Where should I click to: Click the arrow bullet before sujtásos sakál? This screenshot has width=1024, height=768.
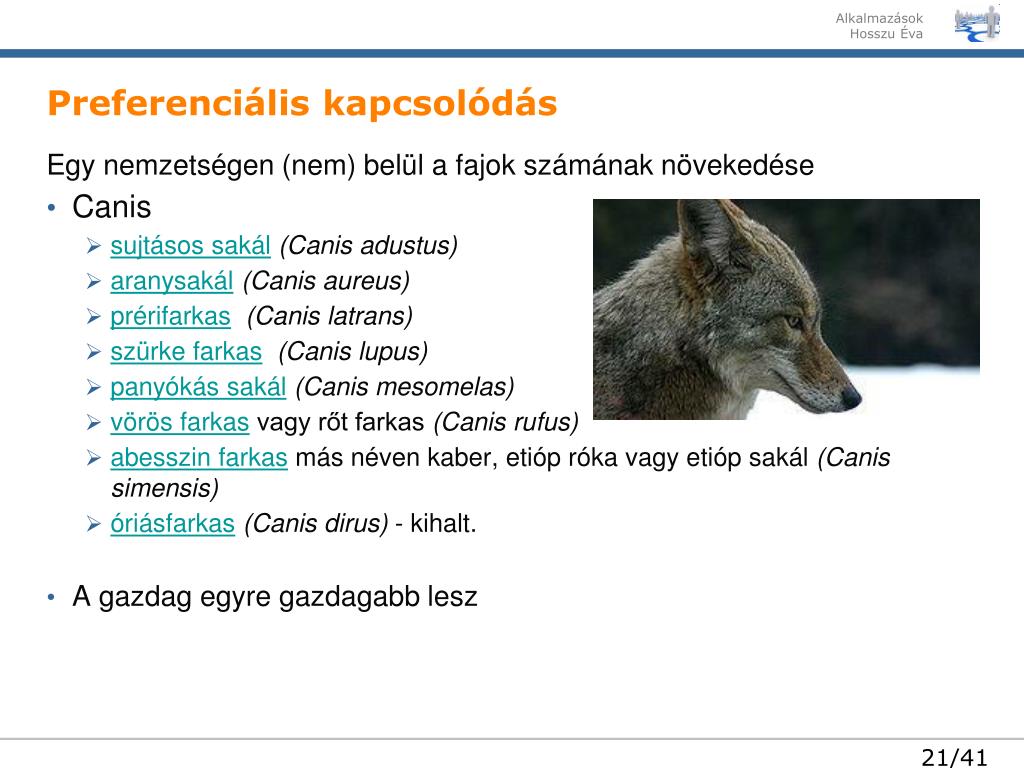tap(94, 246)
